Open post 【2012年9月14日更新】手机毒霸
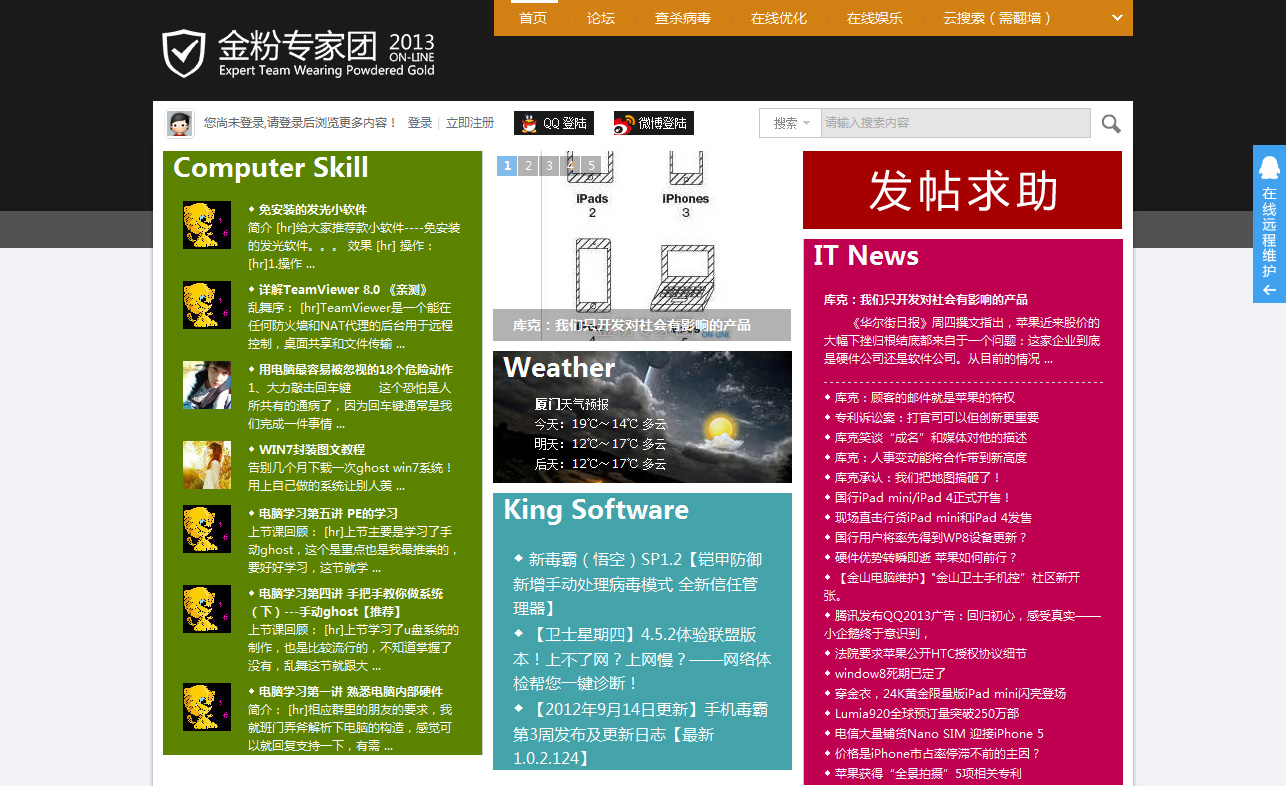 (x=640, y=734)
